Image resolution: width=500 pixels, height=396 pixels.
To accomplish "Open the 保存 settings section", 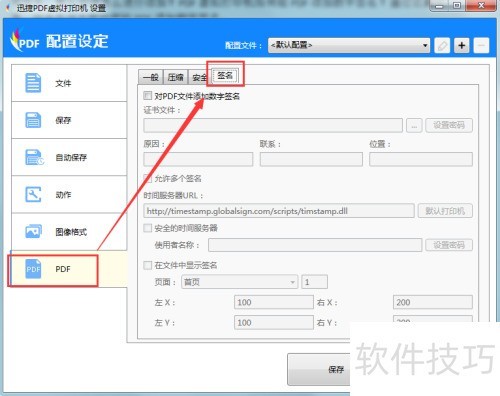I will click(69, 120).
